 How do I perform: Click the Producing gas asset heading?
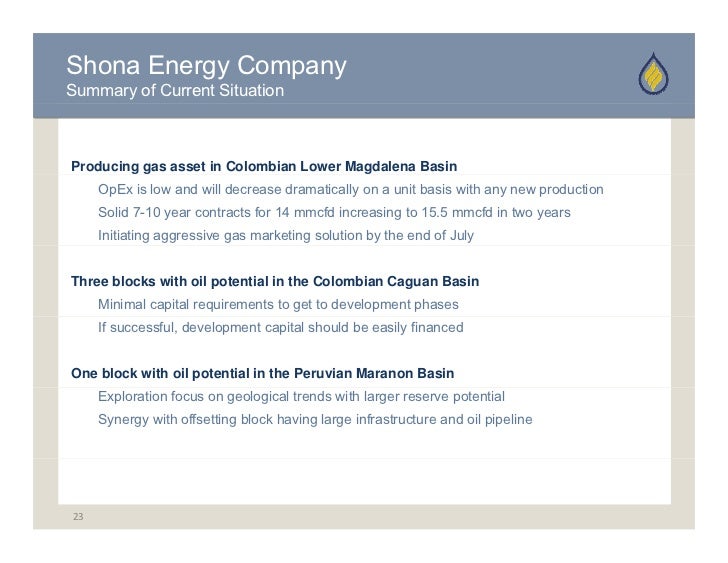click(x=264, y=166)
